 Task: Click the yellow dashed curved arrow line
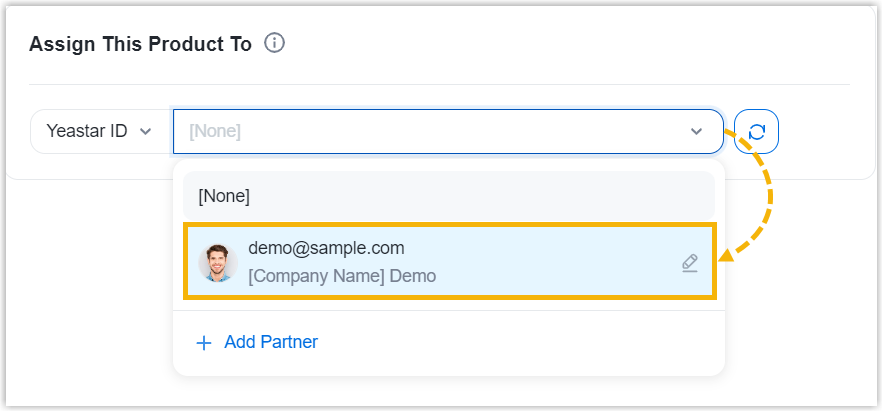pos(771,195)
